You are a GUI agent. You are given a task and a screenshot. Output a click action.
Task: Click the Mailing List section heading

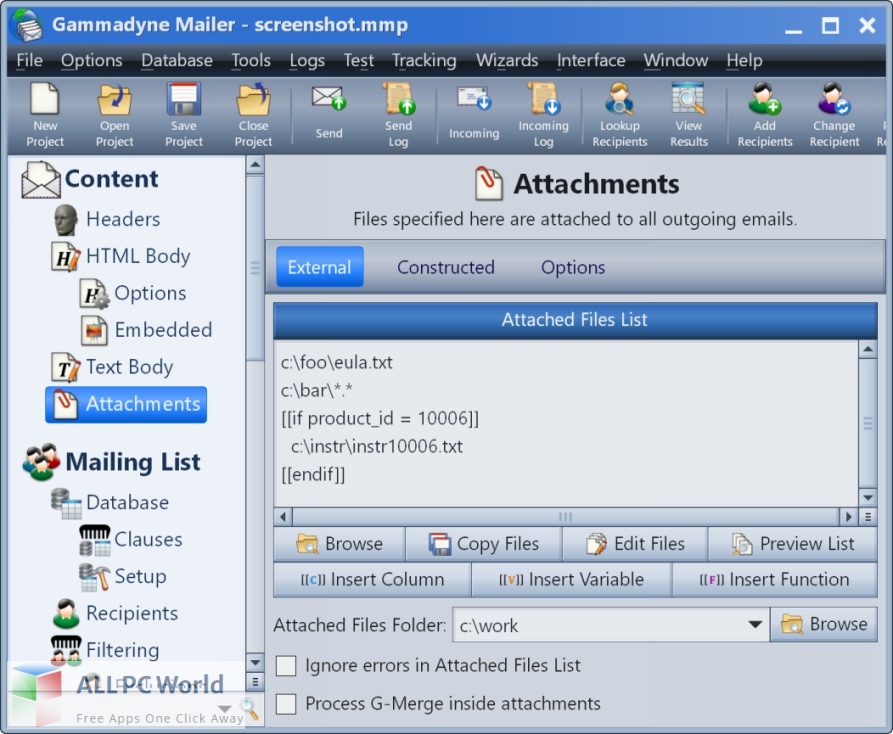click(112, 462)
